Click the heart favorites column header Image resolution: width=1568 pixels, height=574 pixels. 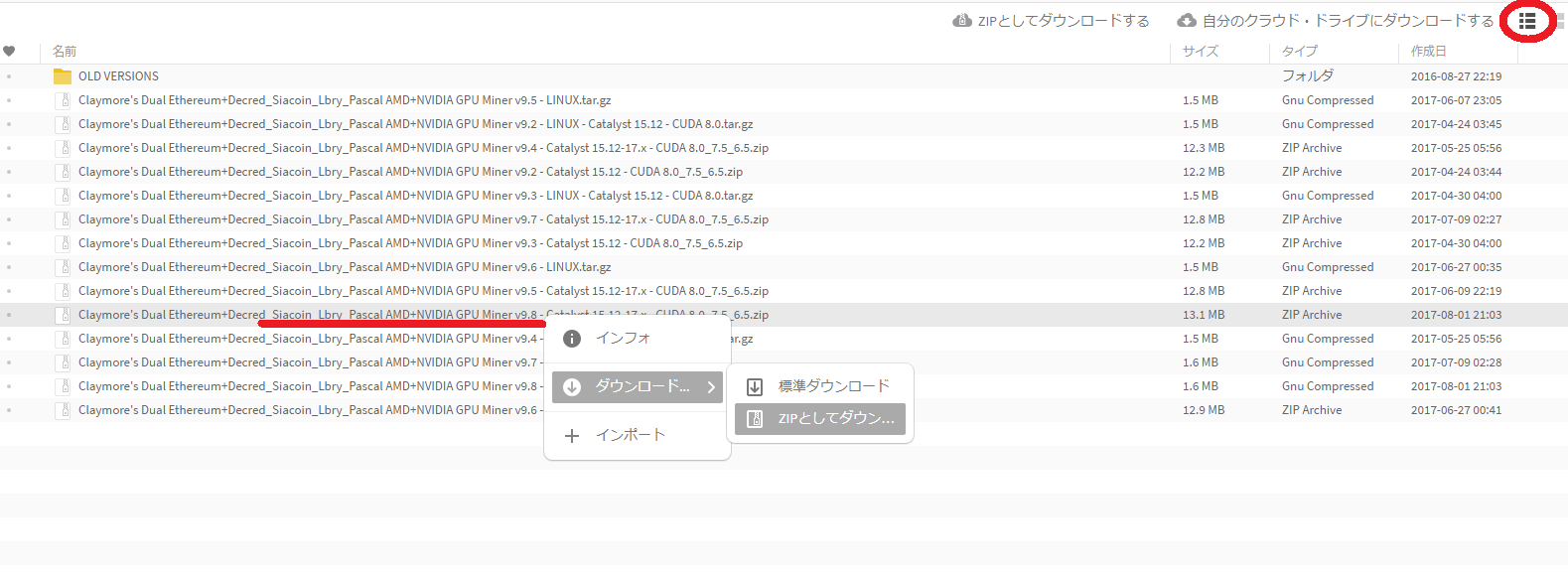(9, 51)
